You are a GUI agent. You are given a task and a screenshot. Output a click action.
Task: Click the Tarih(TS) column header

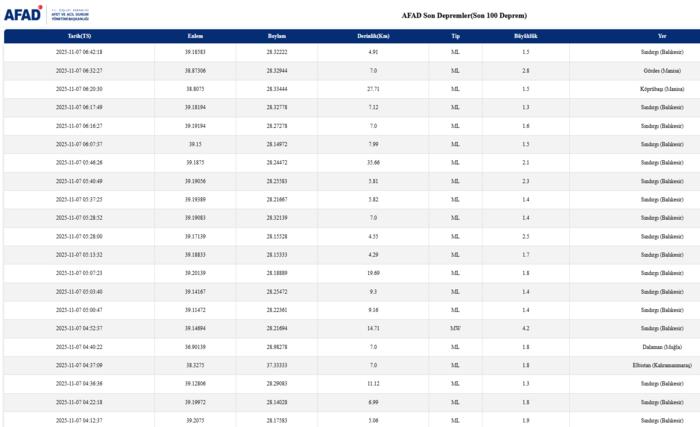79,36
